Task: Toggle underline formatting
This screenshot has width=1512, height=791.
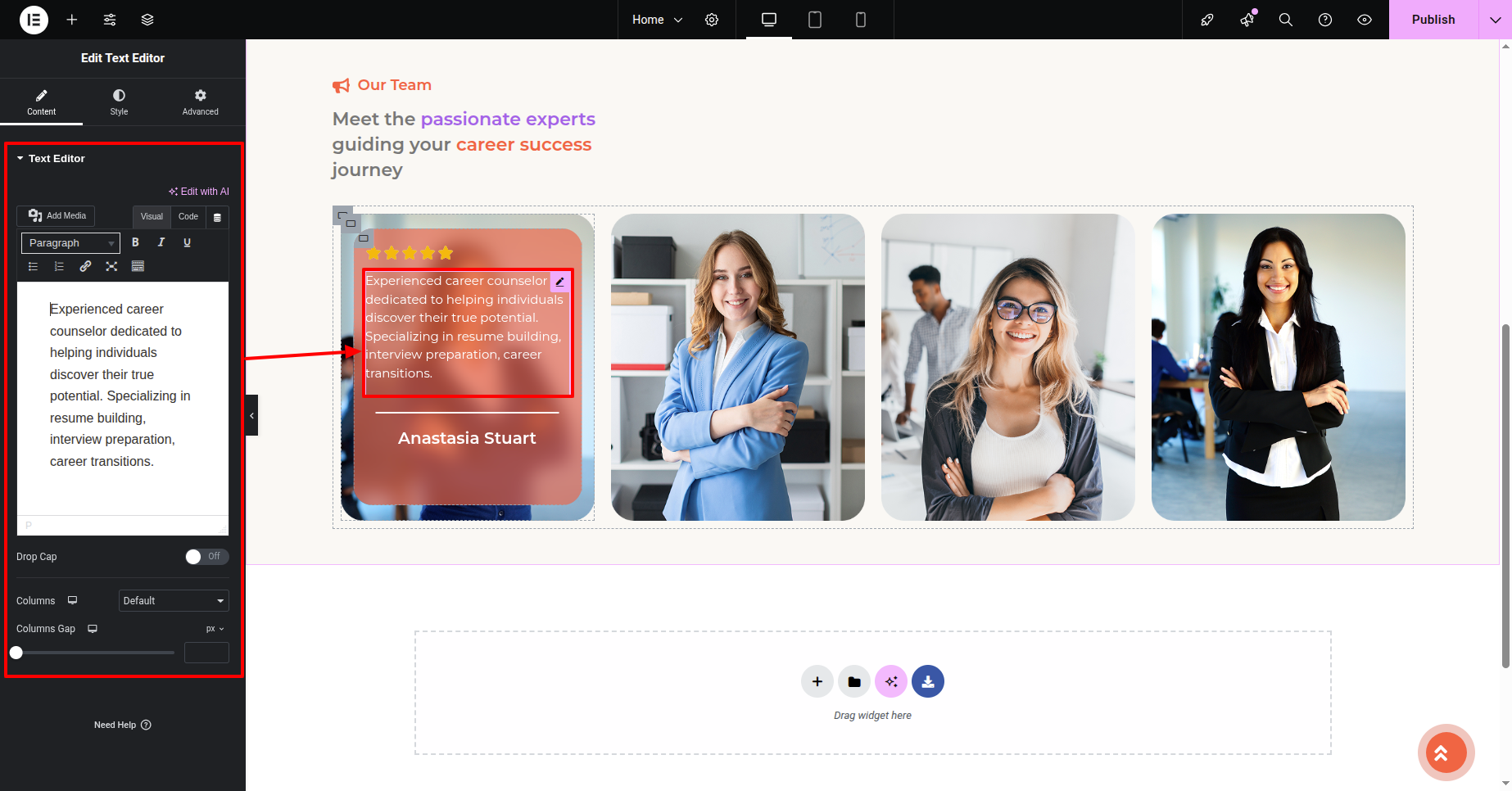Action: (187, 242)
